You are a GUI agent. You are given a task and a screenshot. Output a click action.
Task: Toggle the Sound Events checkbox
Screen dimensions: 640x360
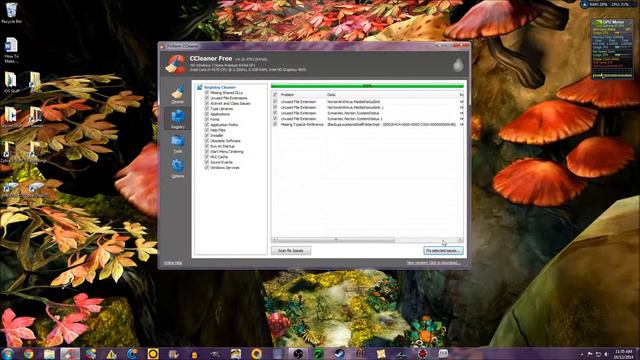(207, 162)
